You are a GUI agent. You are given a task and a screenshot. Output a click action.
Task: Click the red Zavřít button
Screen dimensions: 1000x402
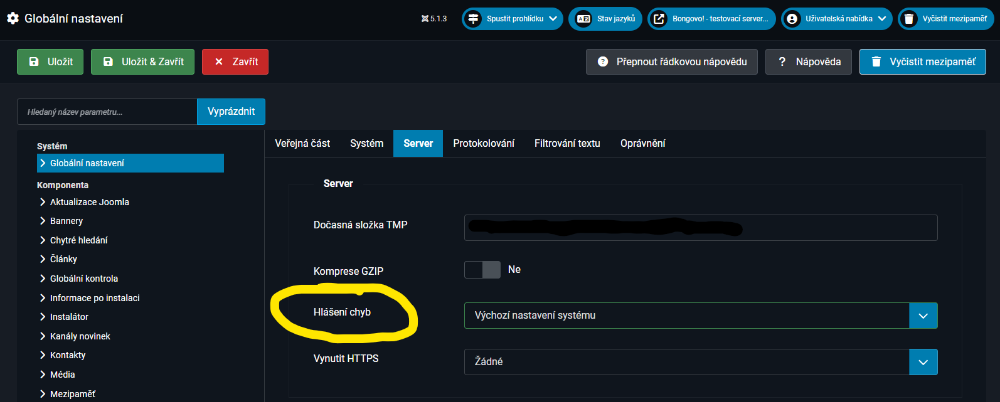click(235, 61)
